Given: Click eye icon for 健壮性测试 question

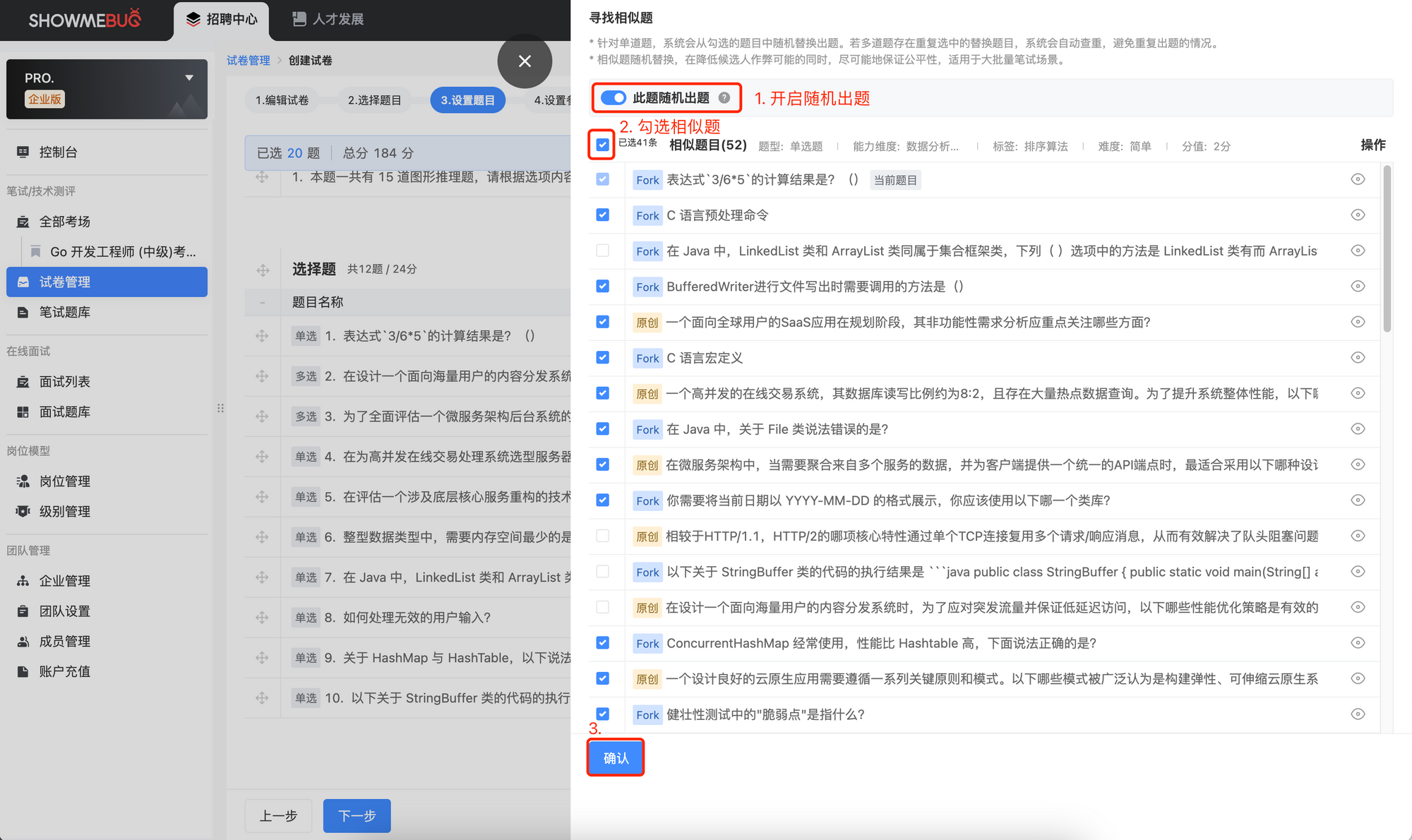Looking at the screenshot, I should click(x=1358, y=714).
